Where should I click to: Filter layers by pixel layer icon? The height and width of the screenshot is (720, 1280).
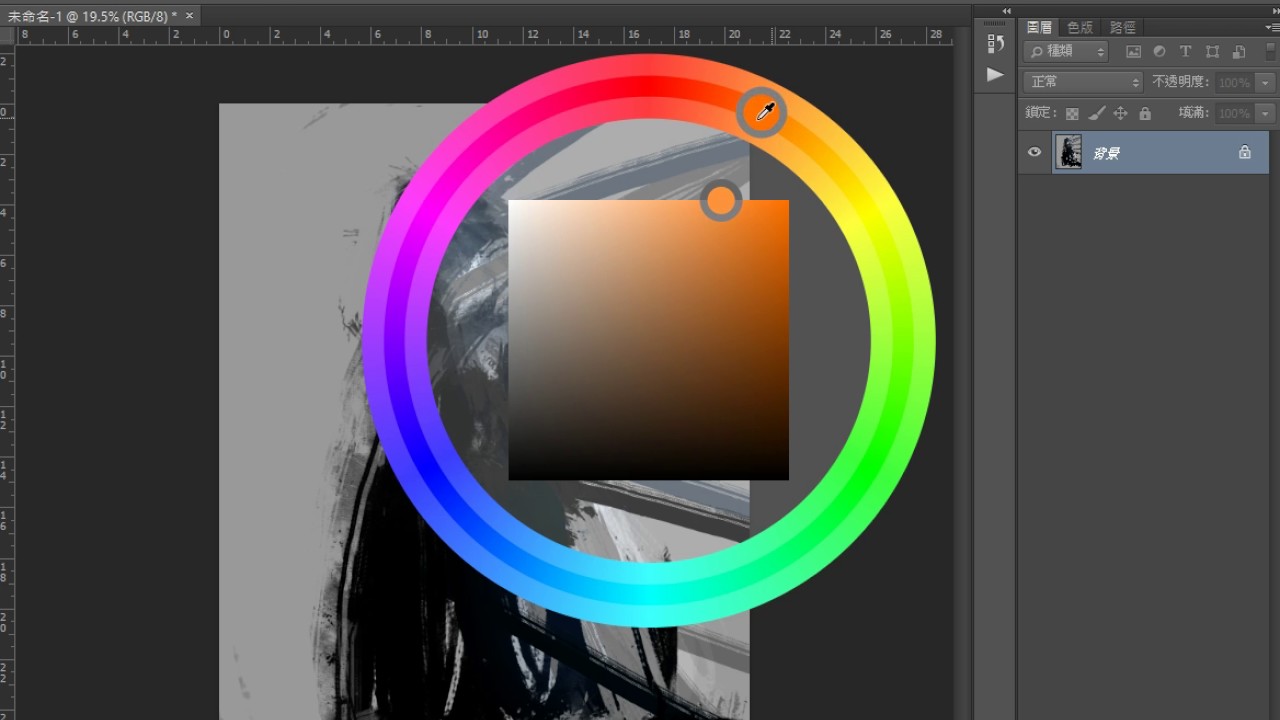1133,52
